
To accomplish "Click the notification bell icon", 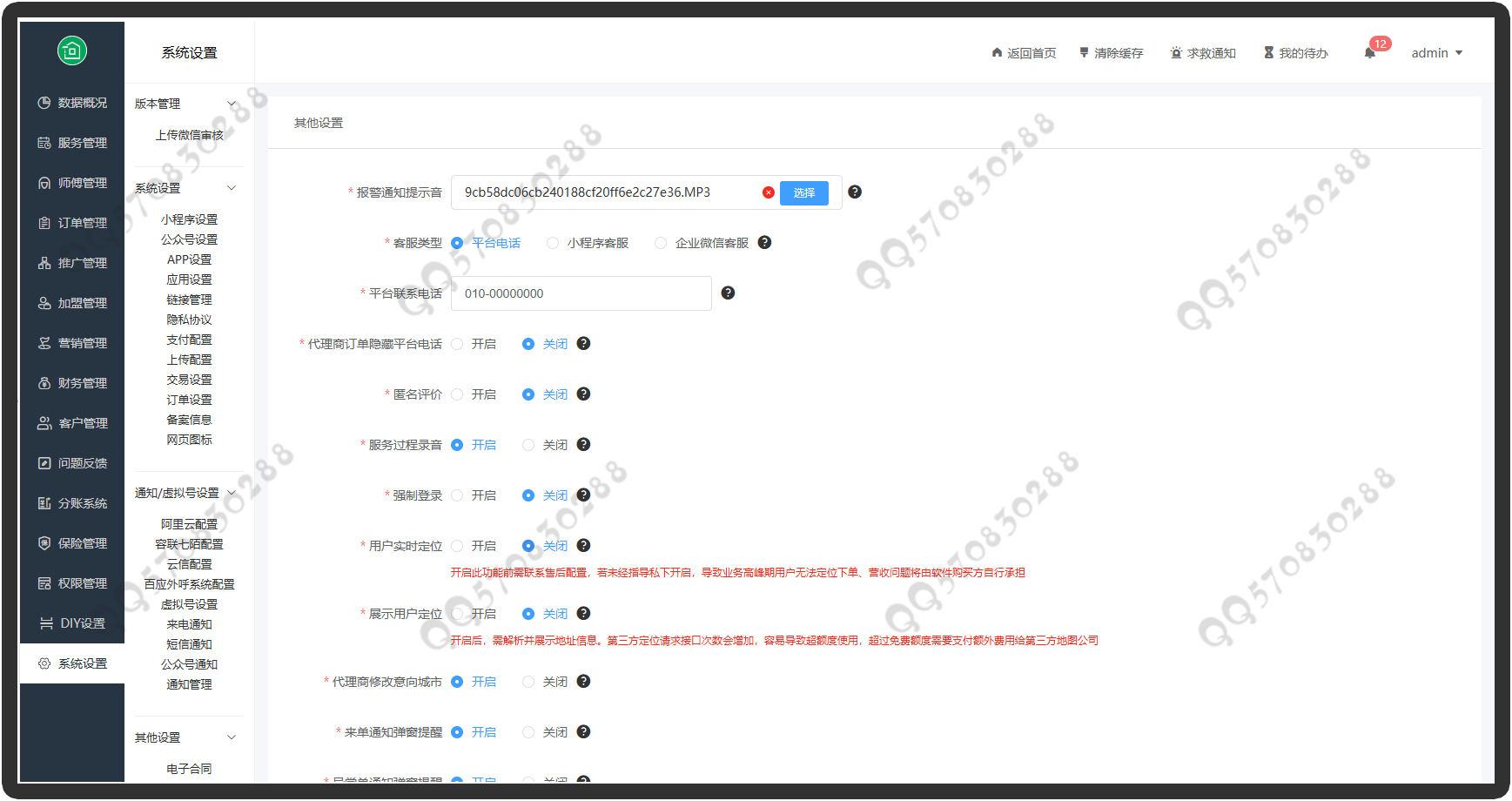I will (x=1369, y=53).
